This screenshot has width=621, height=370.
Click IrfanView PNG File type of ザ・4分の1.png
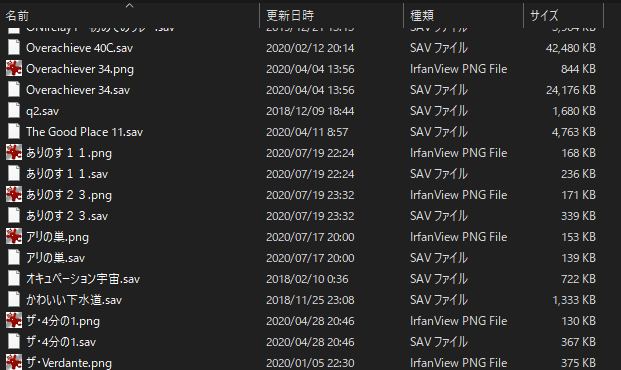458,321
